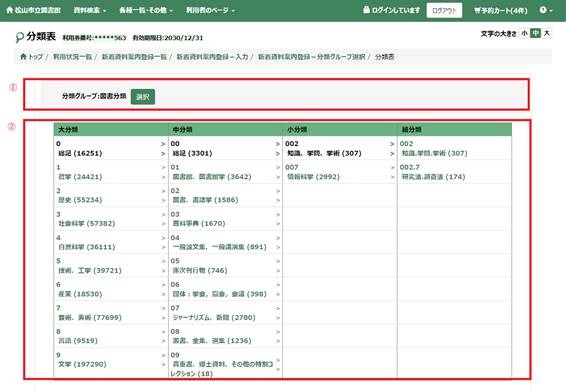
Task: Select major class 6 産業 (18530)
Action: [x=111, y=289]
